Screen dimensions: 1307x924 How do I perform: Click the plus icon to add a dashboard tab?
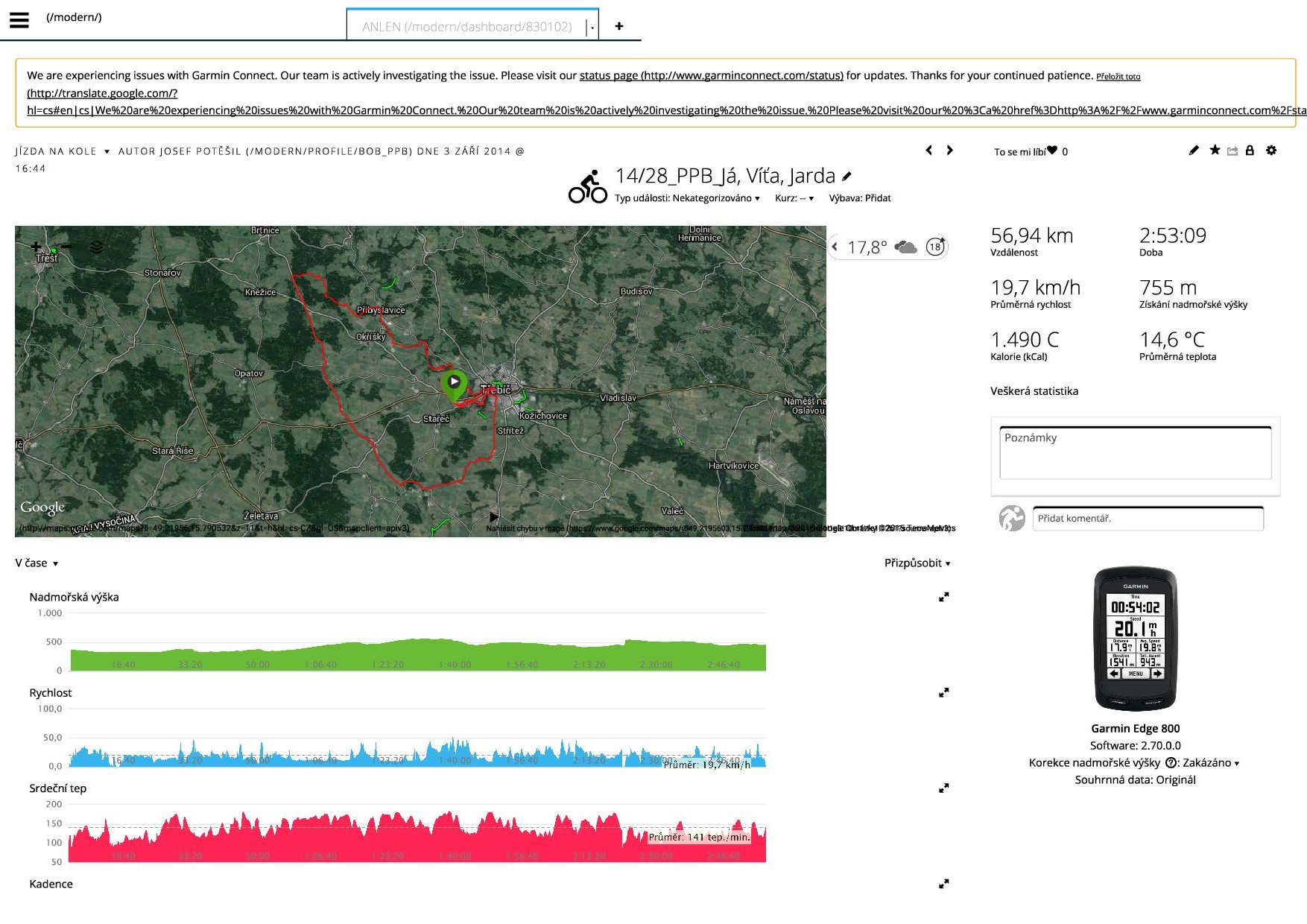tap(618, 26)
